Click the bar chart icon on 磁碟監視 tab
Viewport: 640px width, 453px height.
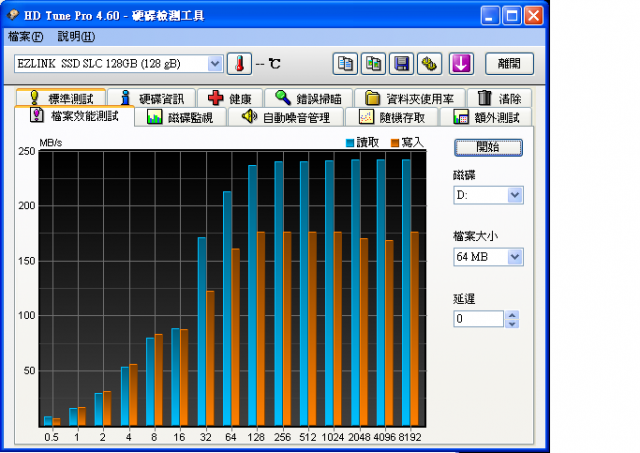click(154, 117)
